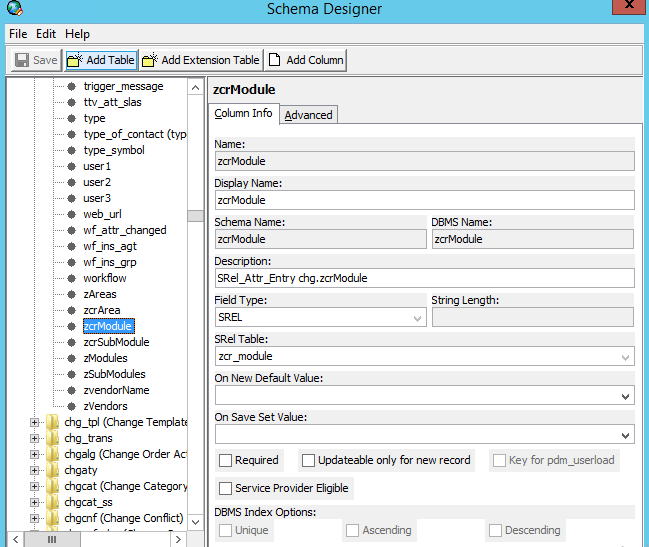Click the gear icon beside zcrModule
This screenshot has width=649, height=547.
pos(72,326)
